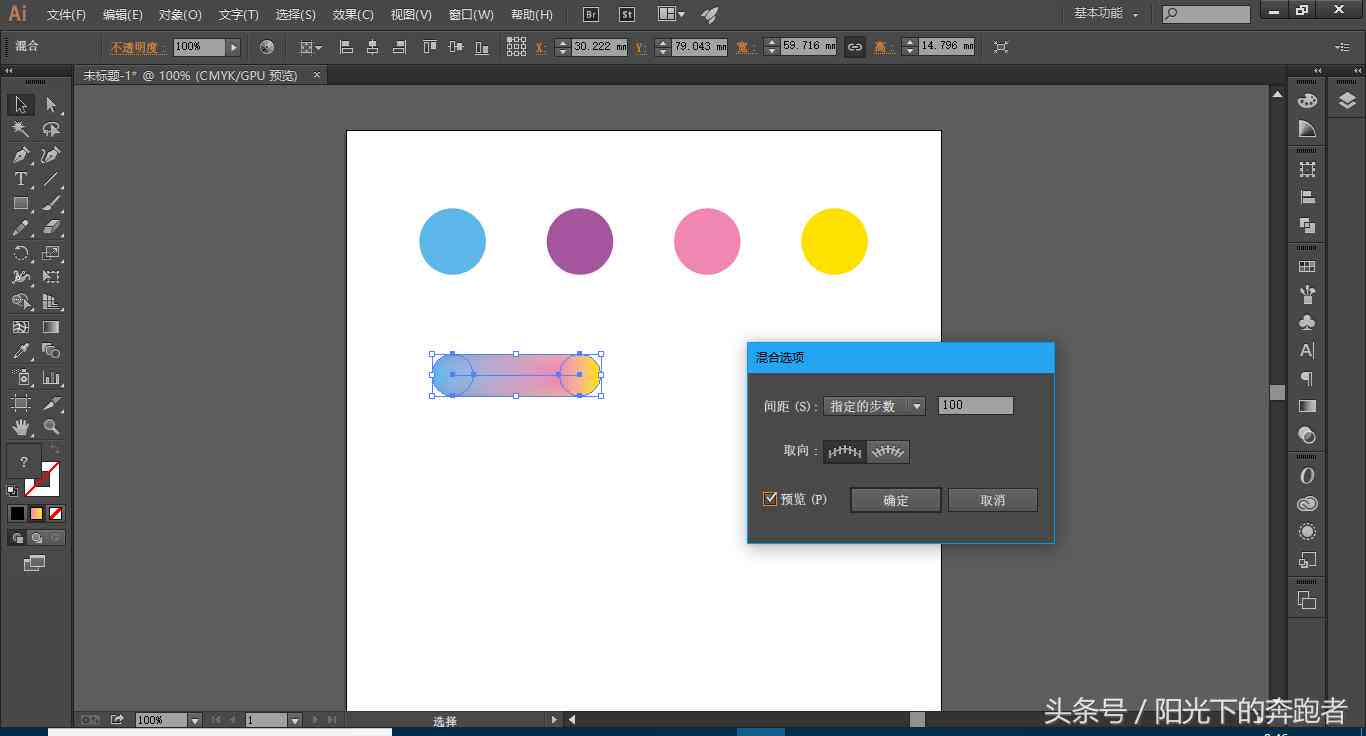Expand the status bar 选择 arrow menu

554,720
